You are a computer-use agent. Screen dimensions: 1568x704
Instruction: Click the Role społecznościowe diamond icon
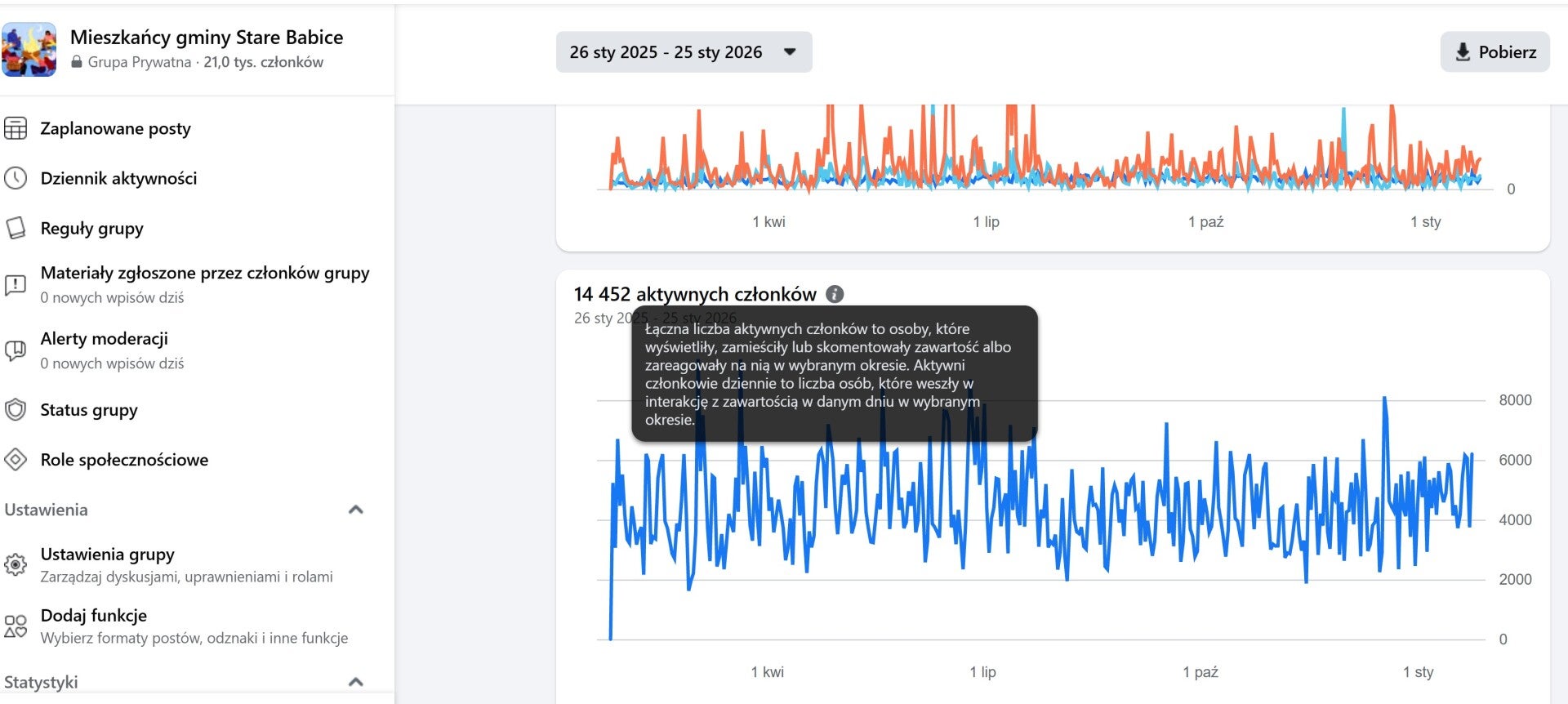pos(16,460)
